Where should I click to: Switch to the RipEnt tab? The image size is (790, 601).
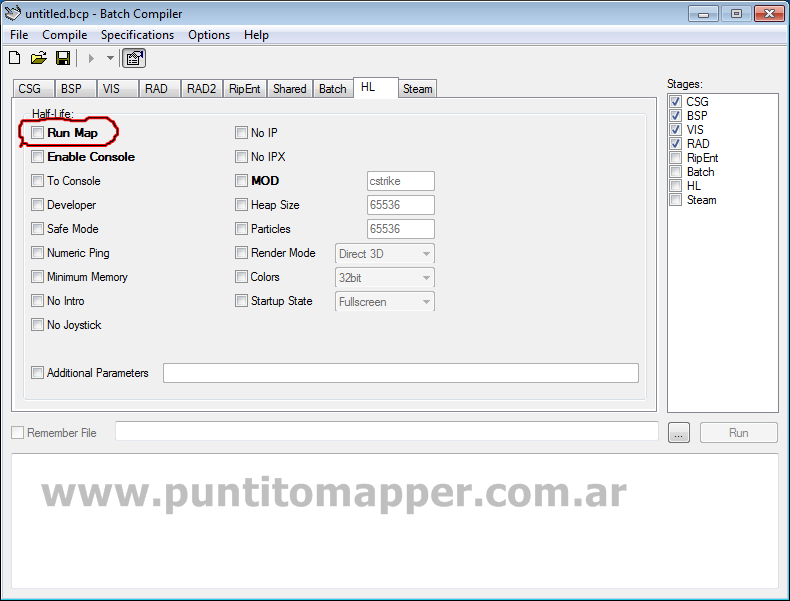coord(245,89)
